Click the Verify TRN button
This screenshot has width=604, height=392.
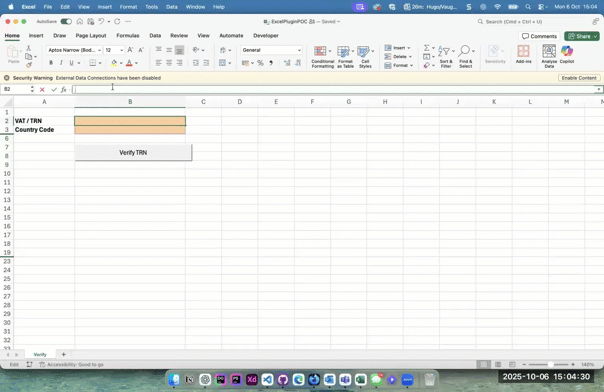click(x=133, y=152)
